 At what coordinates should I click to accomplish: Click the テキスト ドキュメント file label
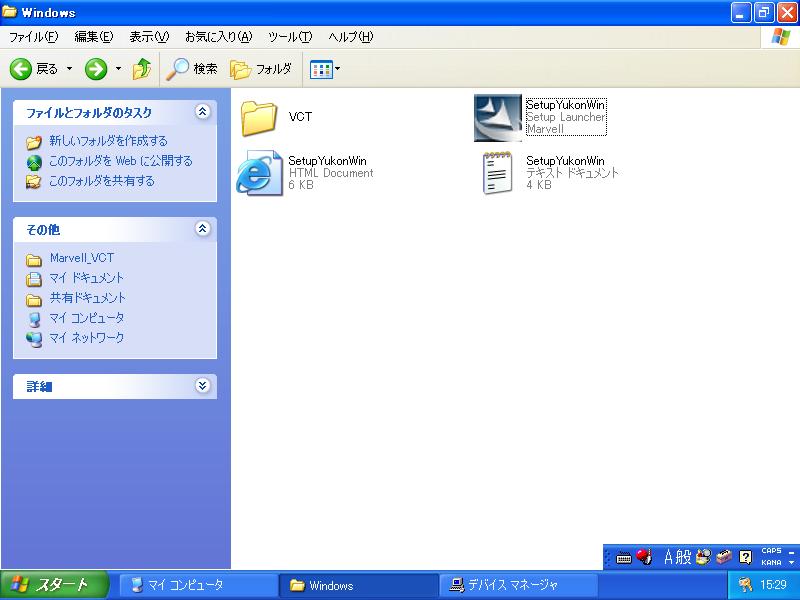[x=572, y=173]
